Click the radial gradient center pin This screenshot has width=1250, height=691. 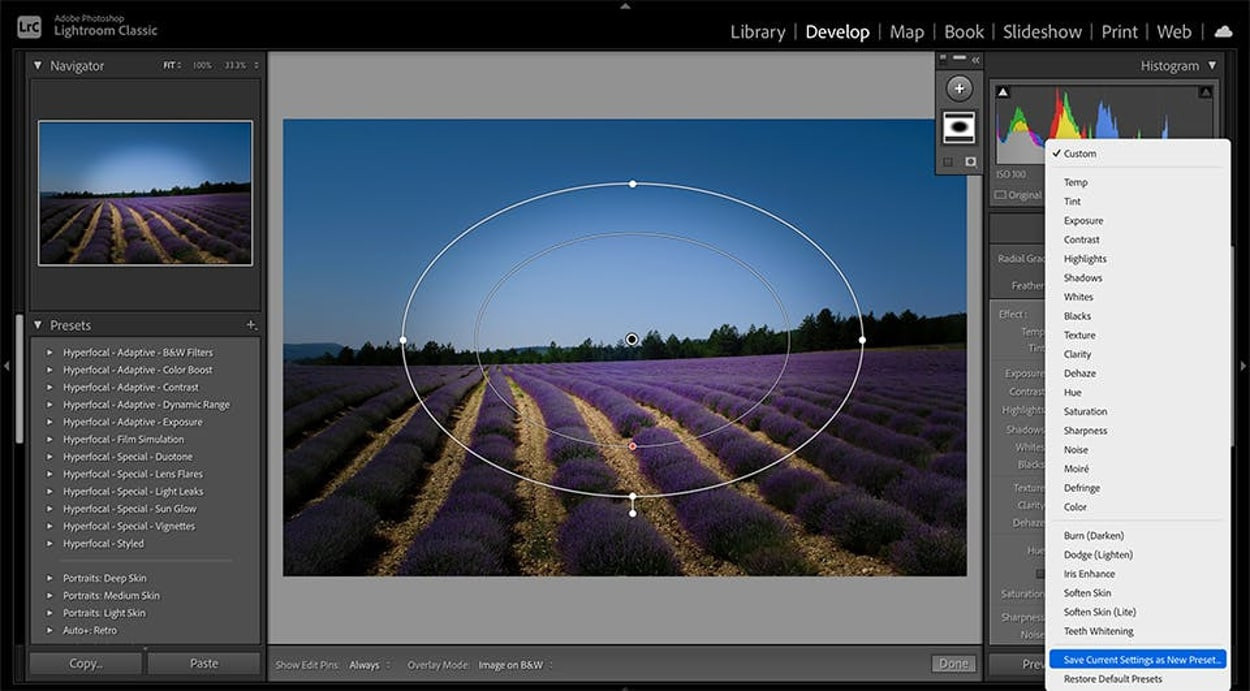(632, 340)
